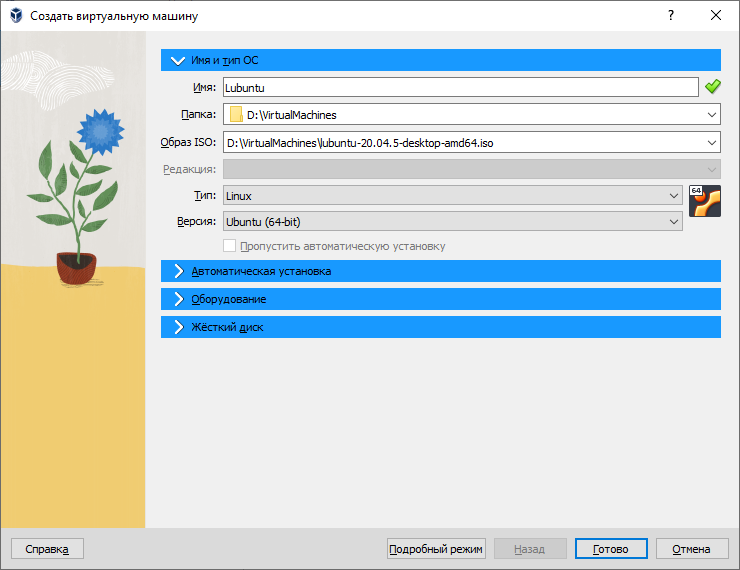Open the Версия dropdown showing Ubuntu (64-bit)
This screenshot has height=570, width=740.
pyautogui.click(x=453, y=221)
